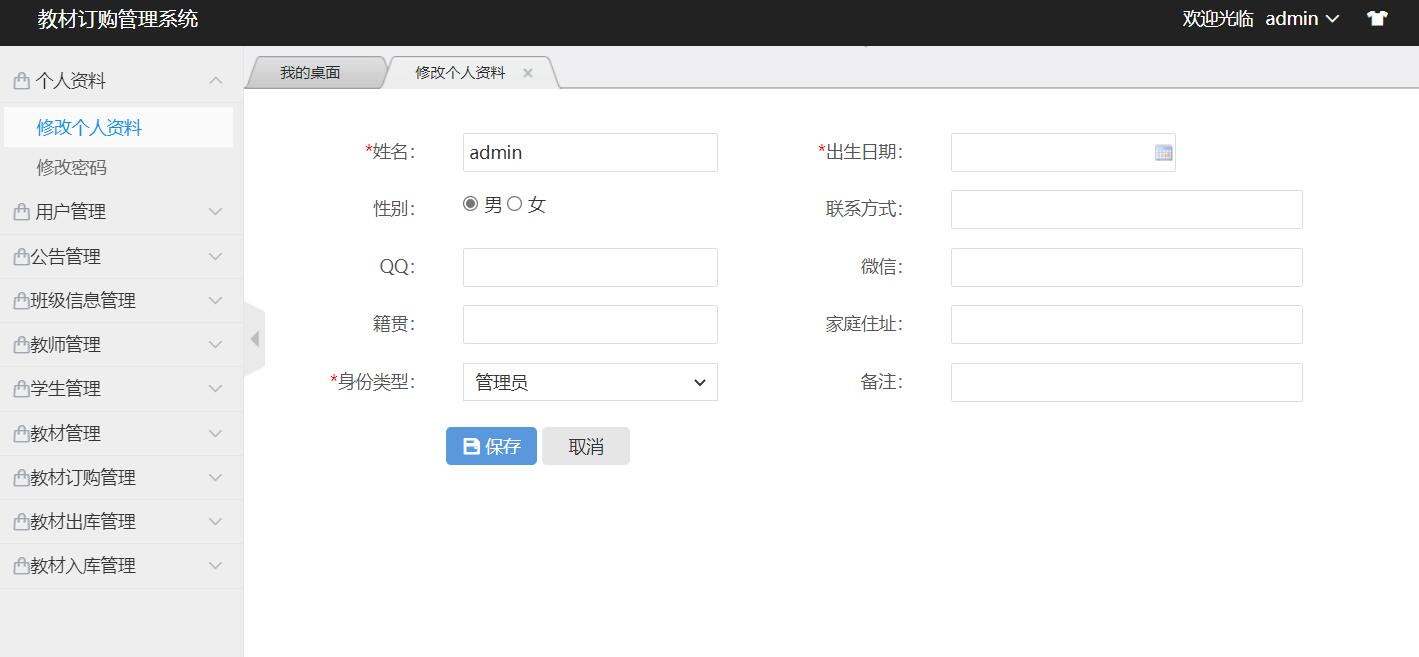The height and width of the screenshot is (657, 1419).
Task: Click the t-shirt theme icon top right
Action: (x=1377, y=18)
